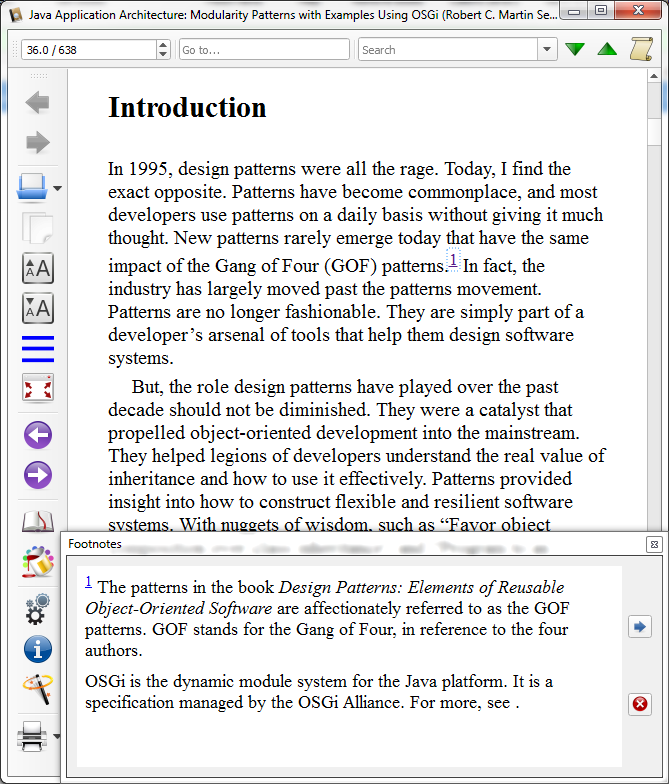The image size is (669, 784).
Task: Minimize the ebook viewer window
Action: point(574,11)
